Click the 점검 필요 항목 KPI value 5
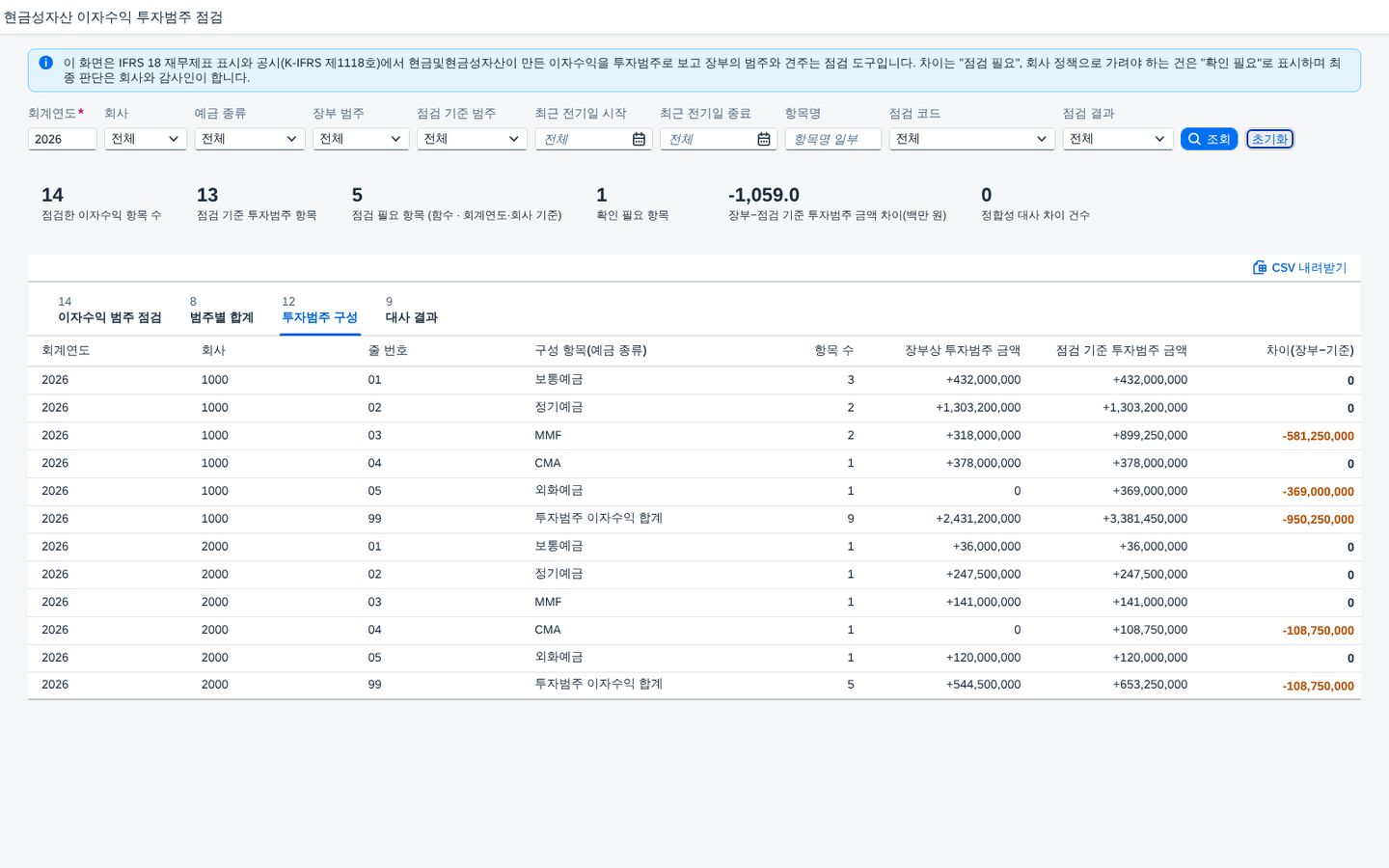This screenshot has height=868, width=1389. click(357, 195)
